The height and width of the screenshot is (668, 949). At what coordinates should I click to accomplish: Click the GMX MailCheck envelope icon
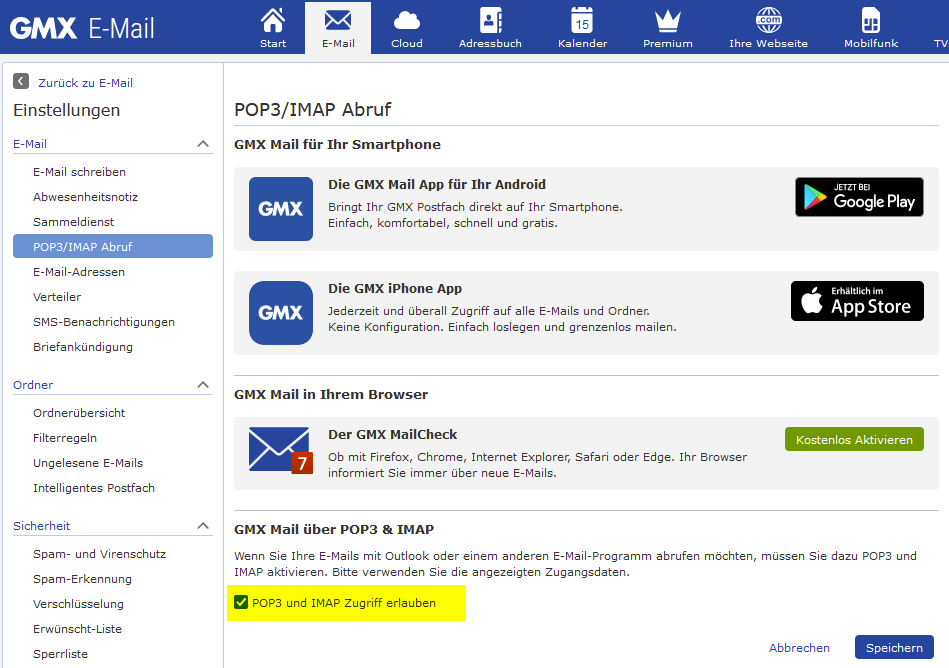280,451
